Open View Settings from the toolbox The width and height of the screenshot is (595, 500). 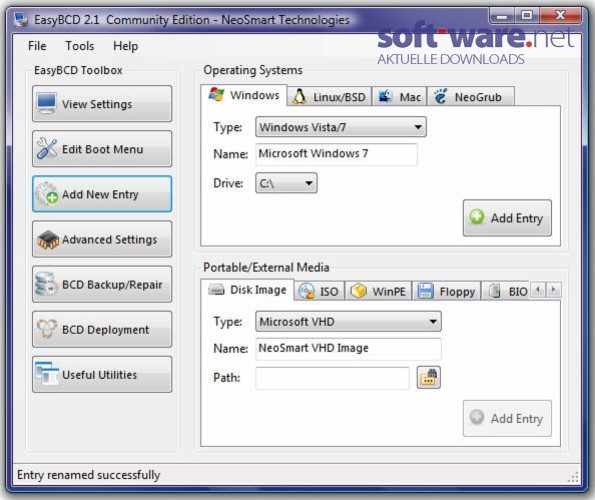(102, 104)
